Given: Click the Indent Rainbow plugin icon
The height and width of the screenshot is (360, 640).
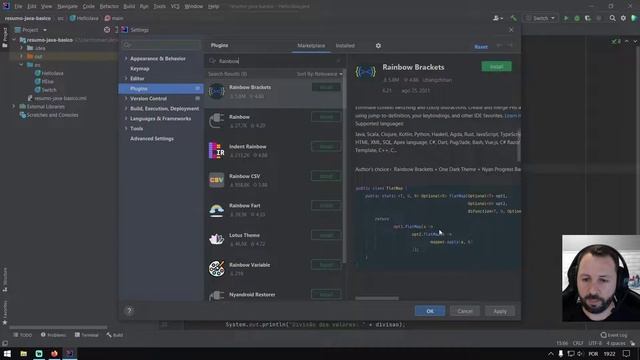Looking at the screenshot, I should pos(216,151).
